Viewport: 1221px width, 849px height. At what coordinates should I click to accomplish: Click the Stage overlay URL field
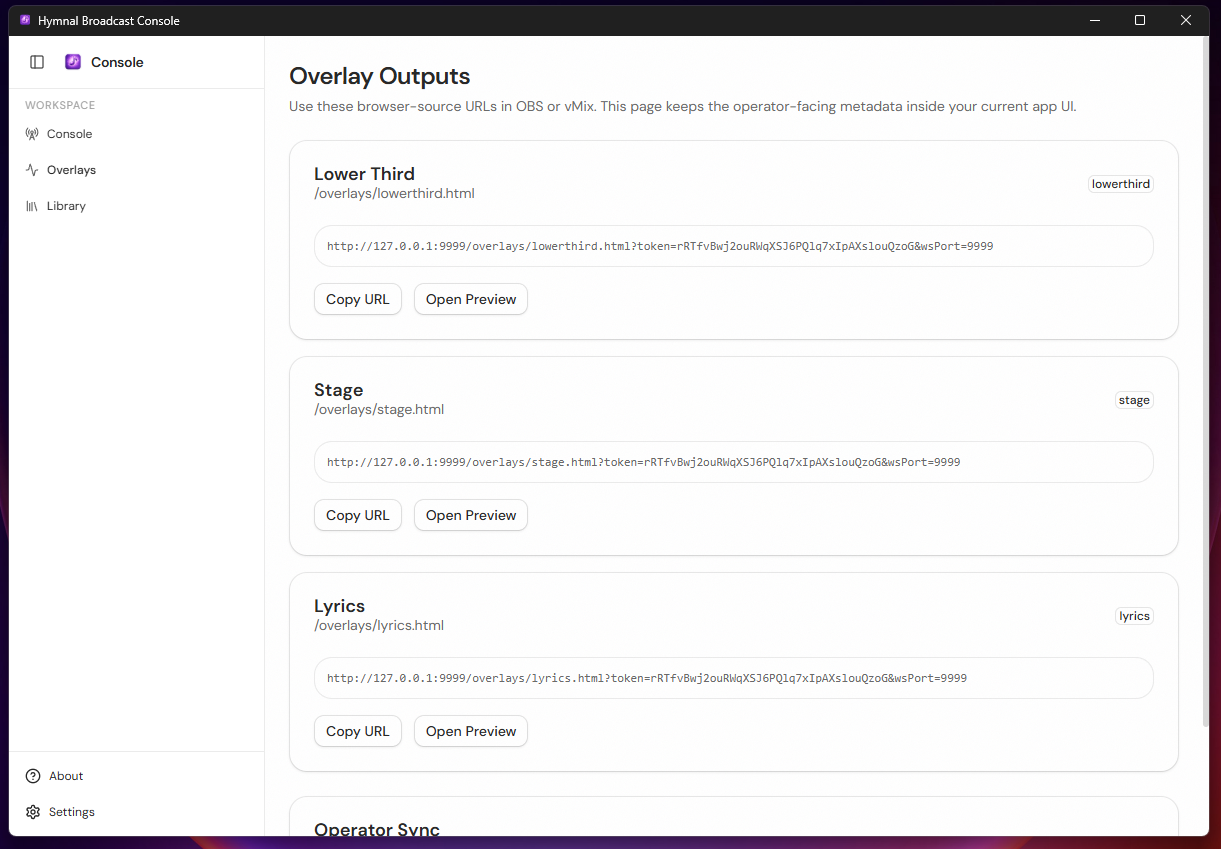[x=734, y=462]
